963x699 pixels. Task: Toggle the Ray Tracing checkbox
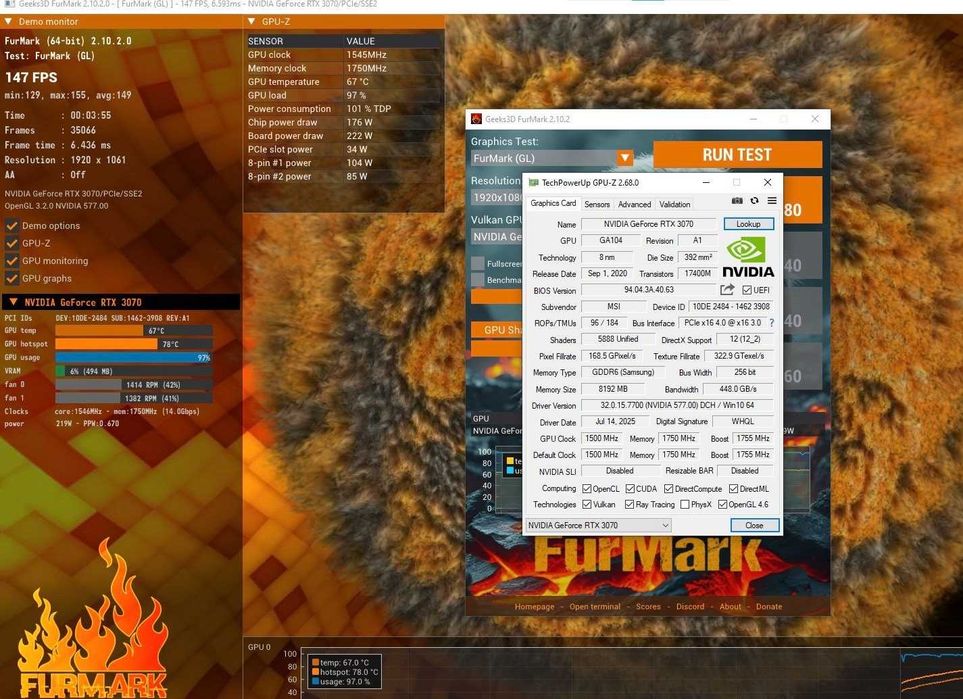click(x=630, y=504)
